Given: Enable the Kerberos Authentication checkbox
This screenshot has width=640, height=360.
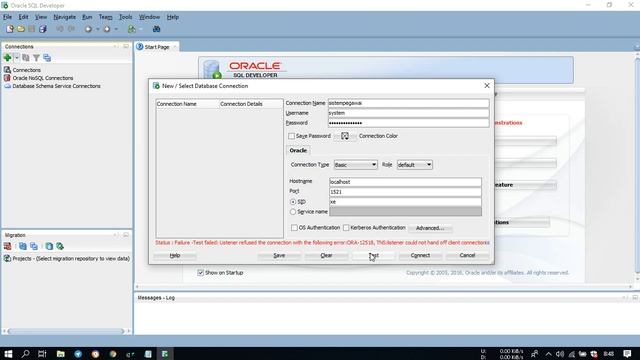Looking at the screenshot, I should coord(346,228).
